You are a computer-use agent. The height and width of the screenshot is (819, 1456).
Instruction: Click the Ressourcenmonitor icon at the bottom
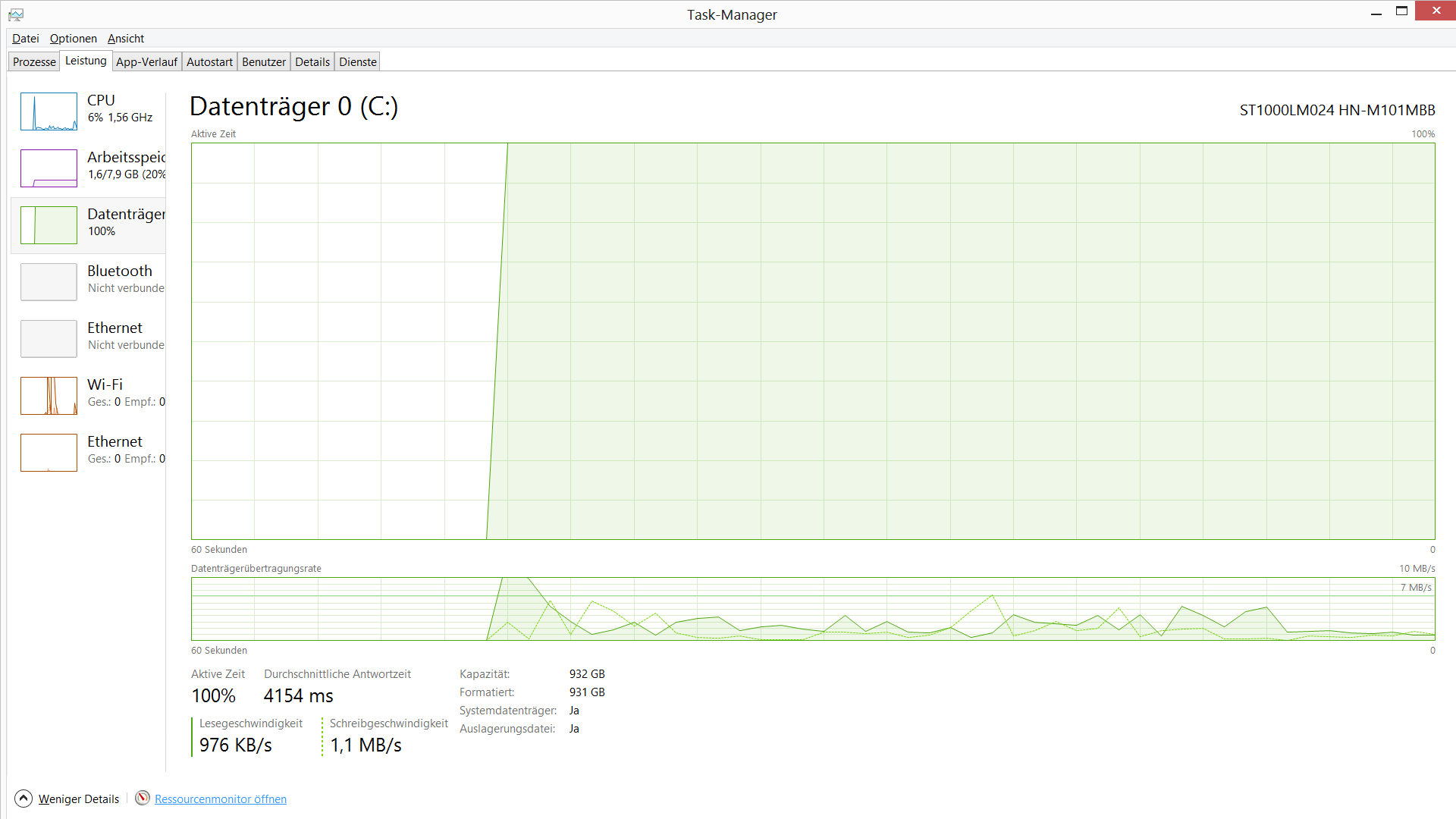click(x=143, y=798)
